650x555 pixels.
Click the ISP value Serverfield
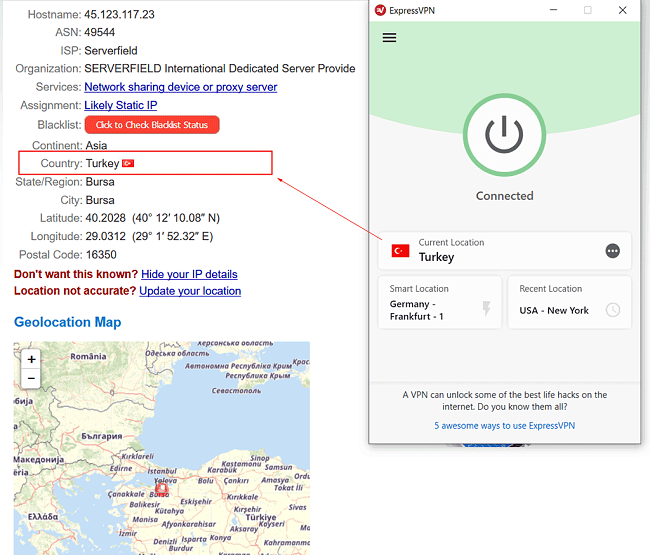pos(111,51)
